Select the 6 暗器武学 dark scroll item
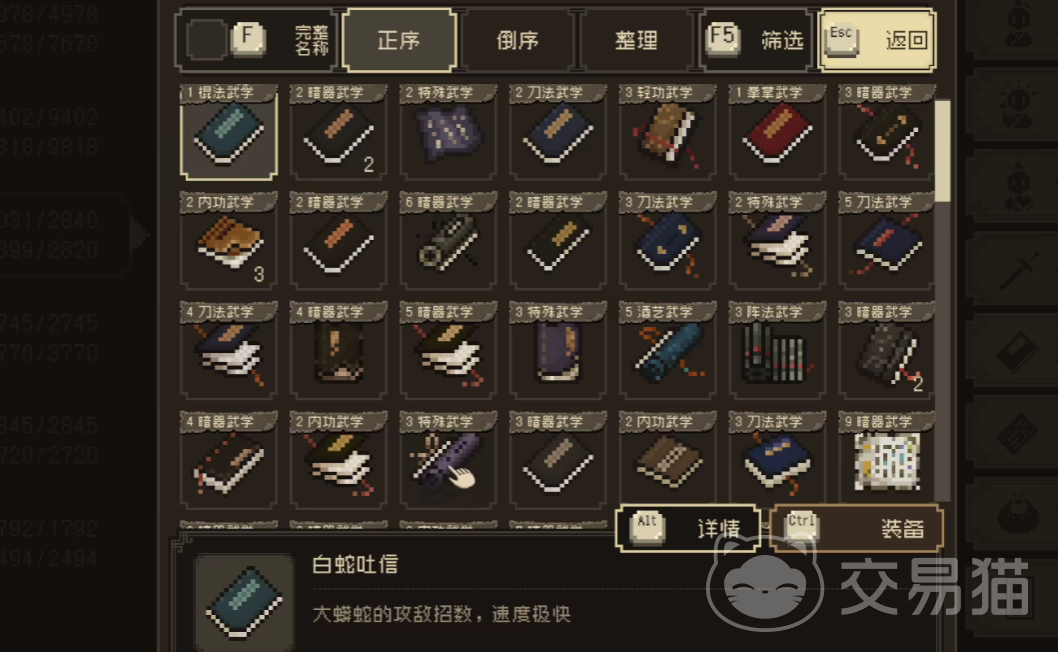This screenshot has height=652, width=1058. tap(448, 242)
